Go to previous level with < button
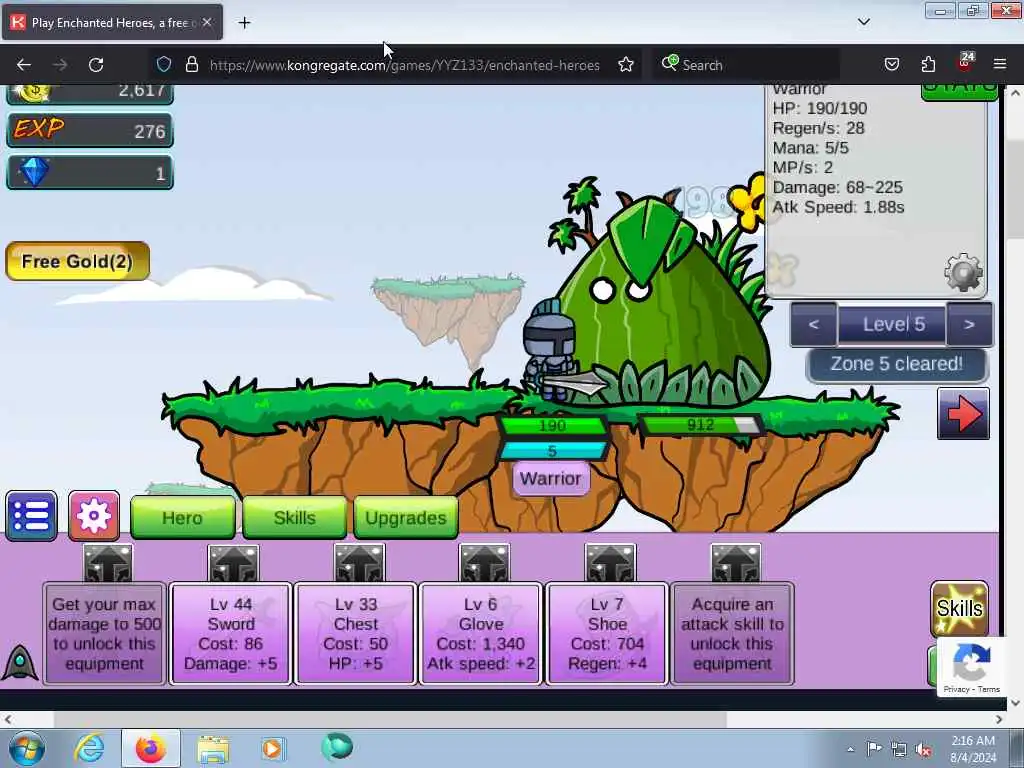 point(814,325)
